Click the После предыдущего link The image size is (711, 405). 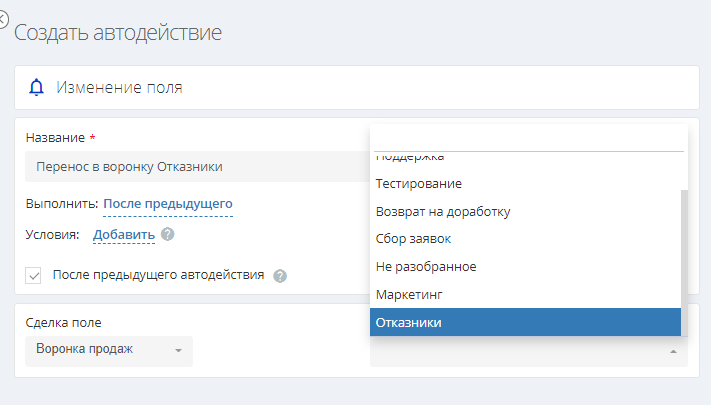(x=168, y=204)
